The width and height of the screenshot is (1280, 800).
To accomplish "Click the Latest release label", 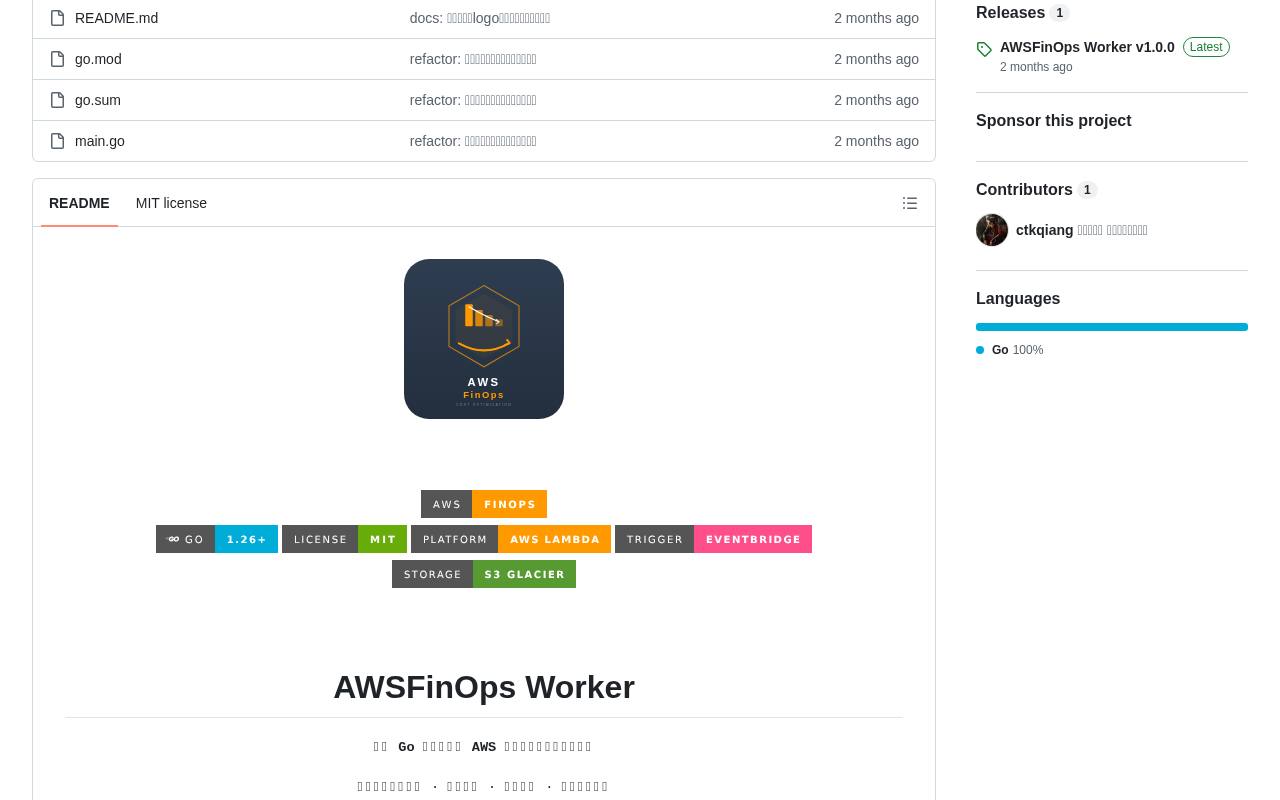I will 1206,47.
